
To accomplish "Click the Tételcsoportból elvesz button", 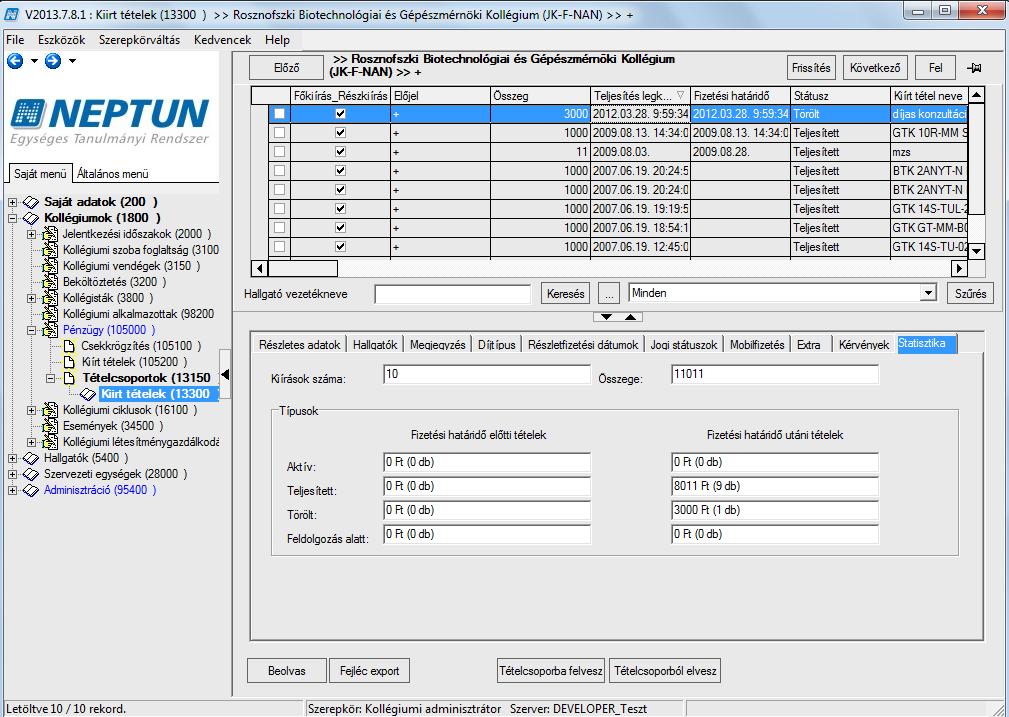I will (665, 671).
